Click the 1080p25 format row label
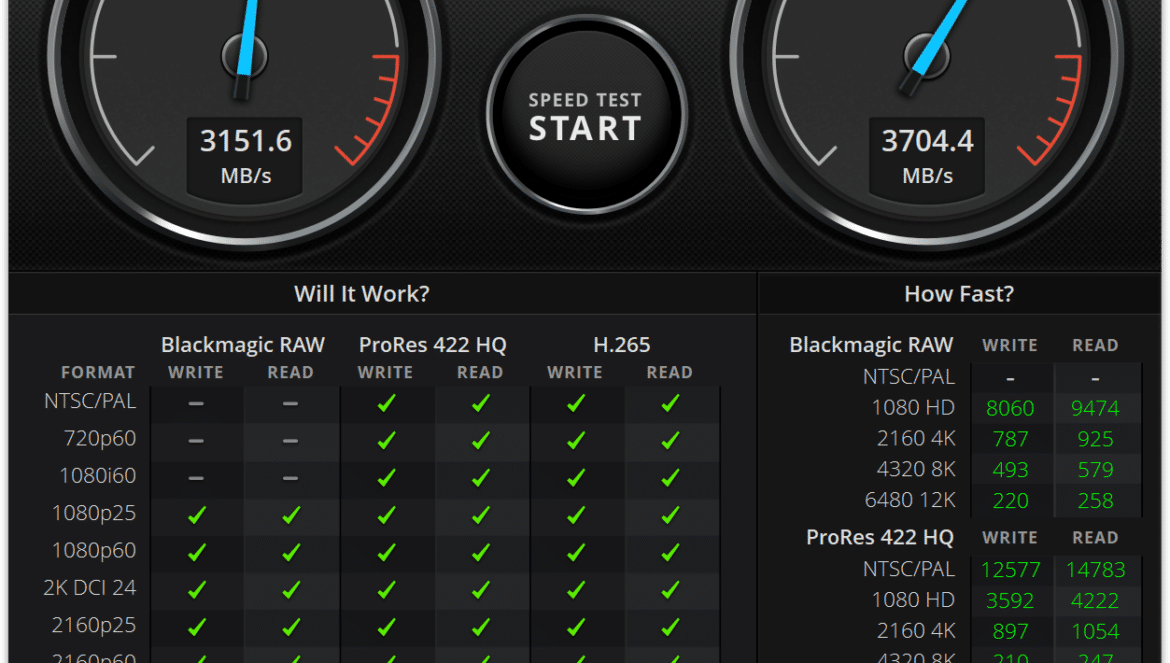 tap(94, 513)
